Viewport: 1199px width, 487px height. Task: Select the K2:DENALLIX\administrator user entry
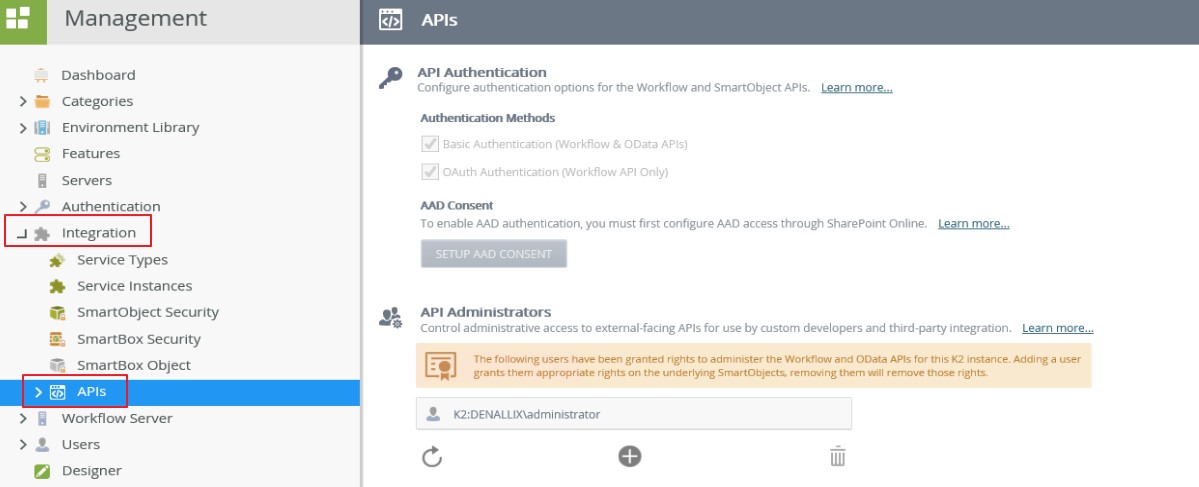point(634,414)
